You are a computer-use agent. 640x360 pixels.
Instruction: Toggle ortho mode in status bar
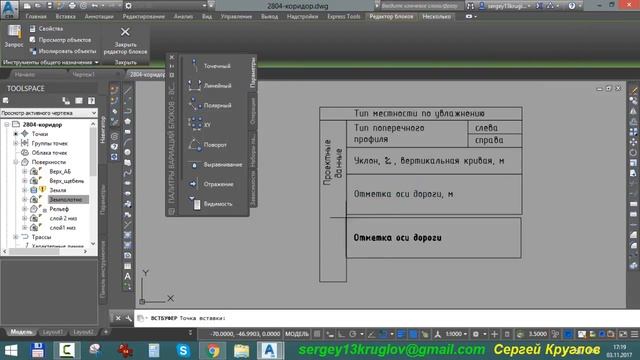click(341, 334)
